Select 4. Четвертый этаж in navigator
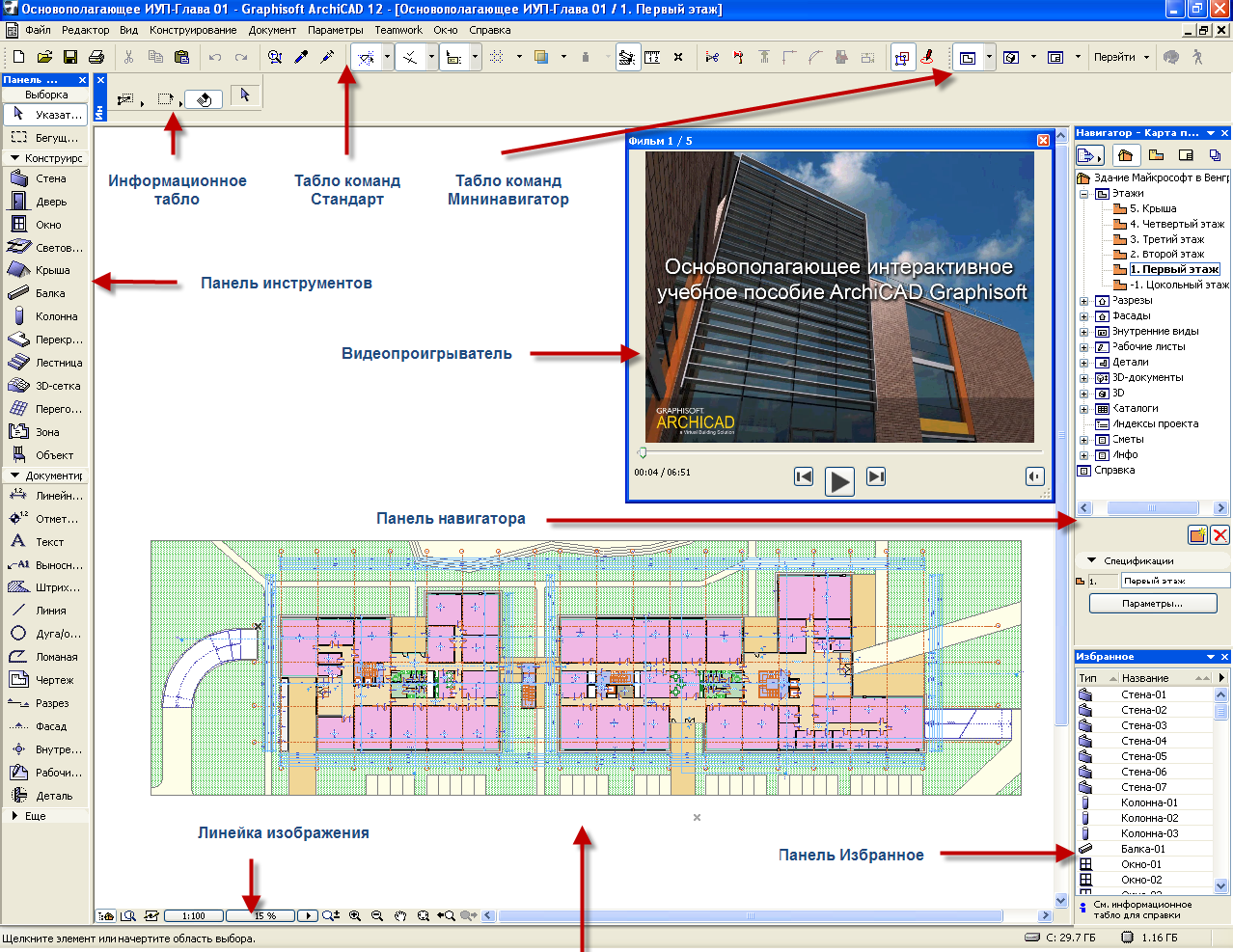This screenshot has width=1233, height=952. click(1177, 224)
